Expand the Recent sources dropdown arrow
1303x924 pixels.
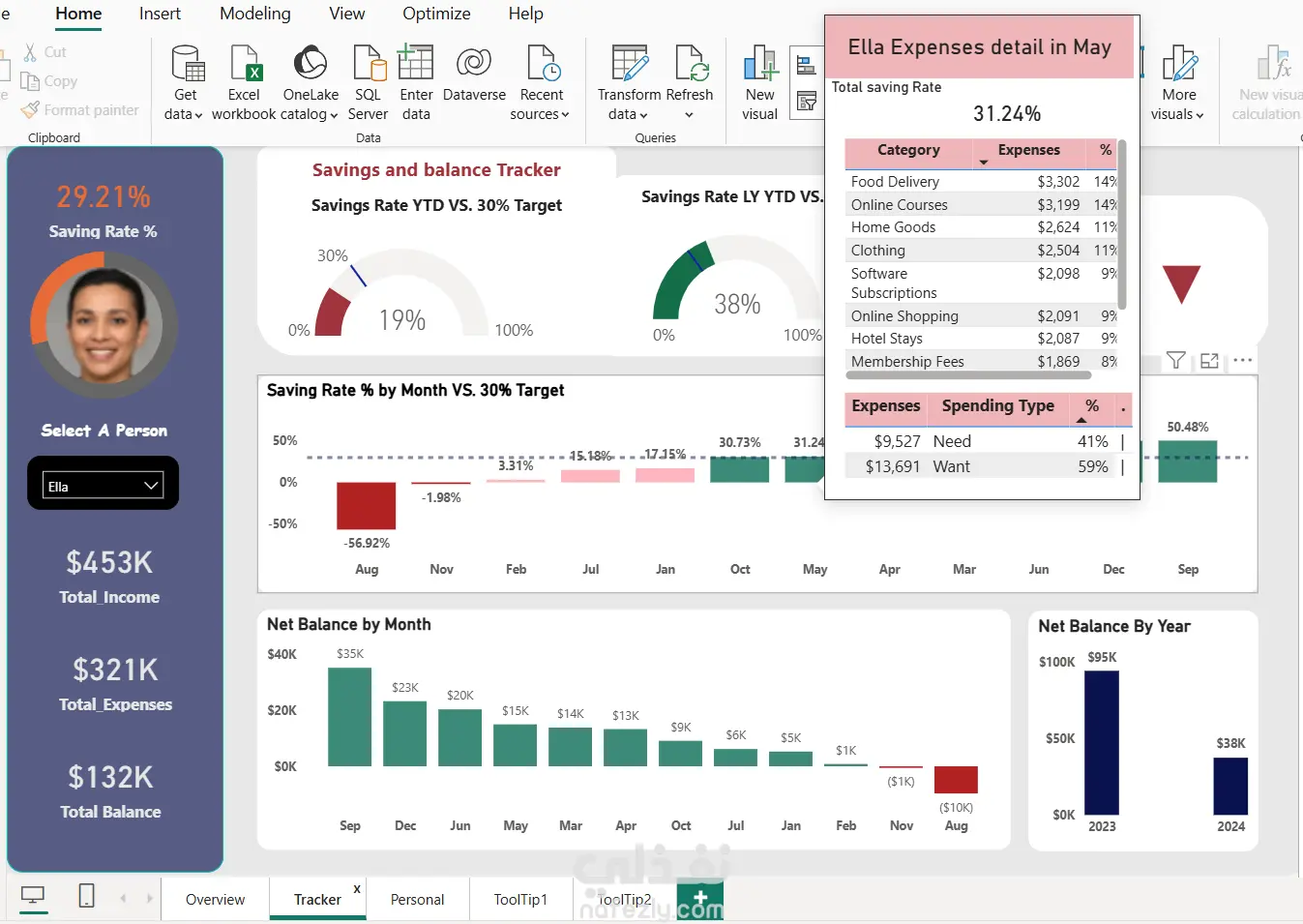tap(565, 115)
